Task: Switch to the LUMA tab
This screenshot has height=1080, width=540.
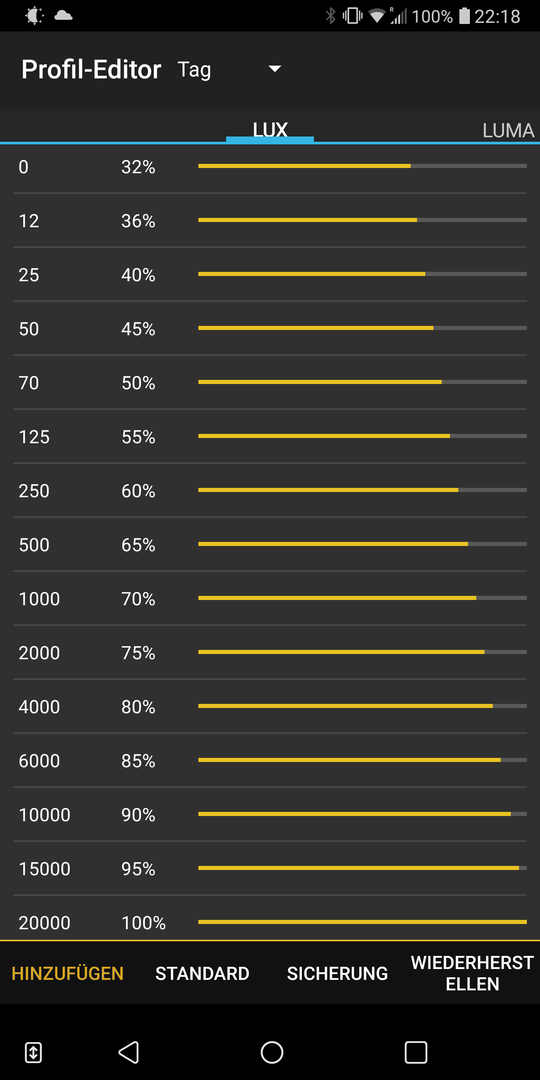Action: coord(508,130)
